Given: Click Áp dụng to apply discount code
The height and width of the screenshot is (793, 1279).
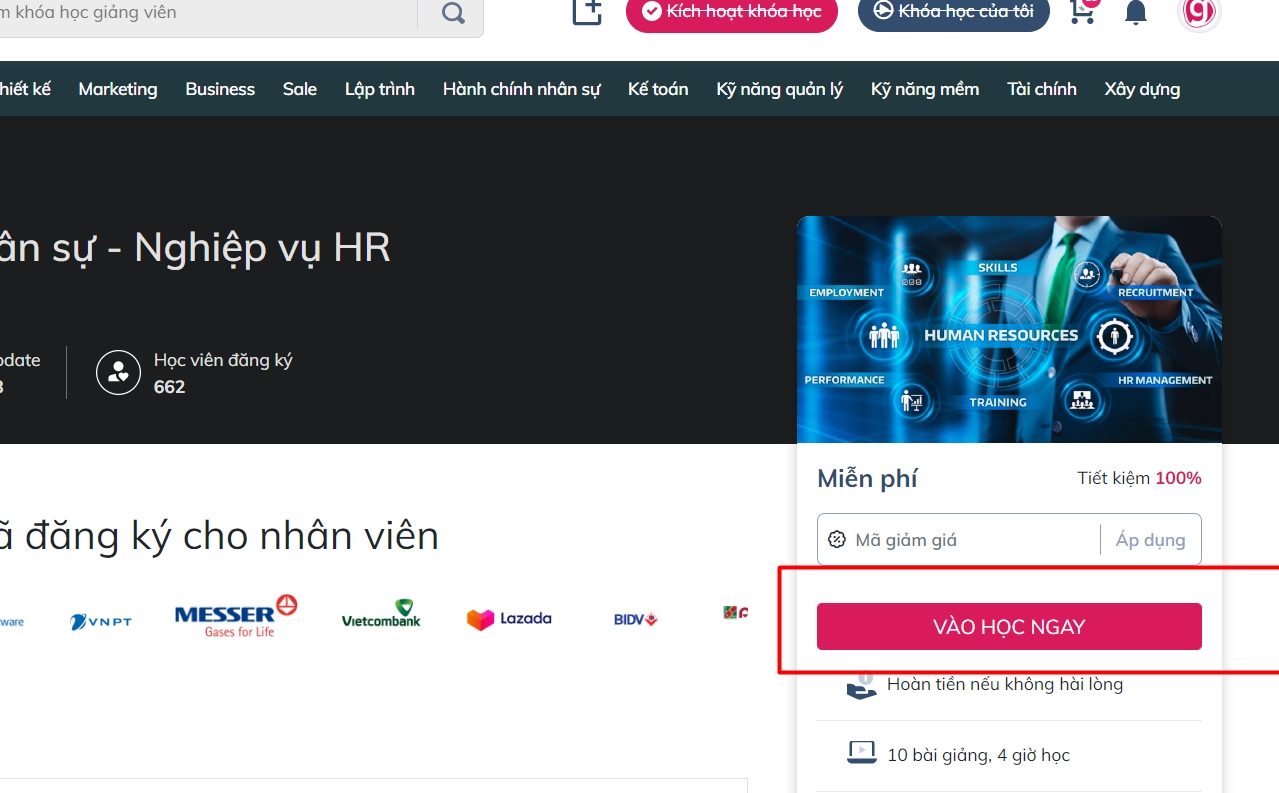Looking at the screenshot, I should (1151, 540).
